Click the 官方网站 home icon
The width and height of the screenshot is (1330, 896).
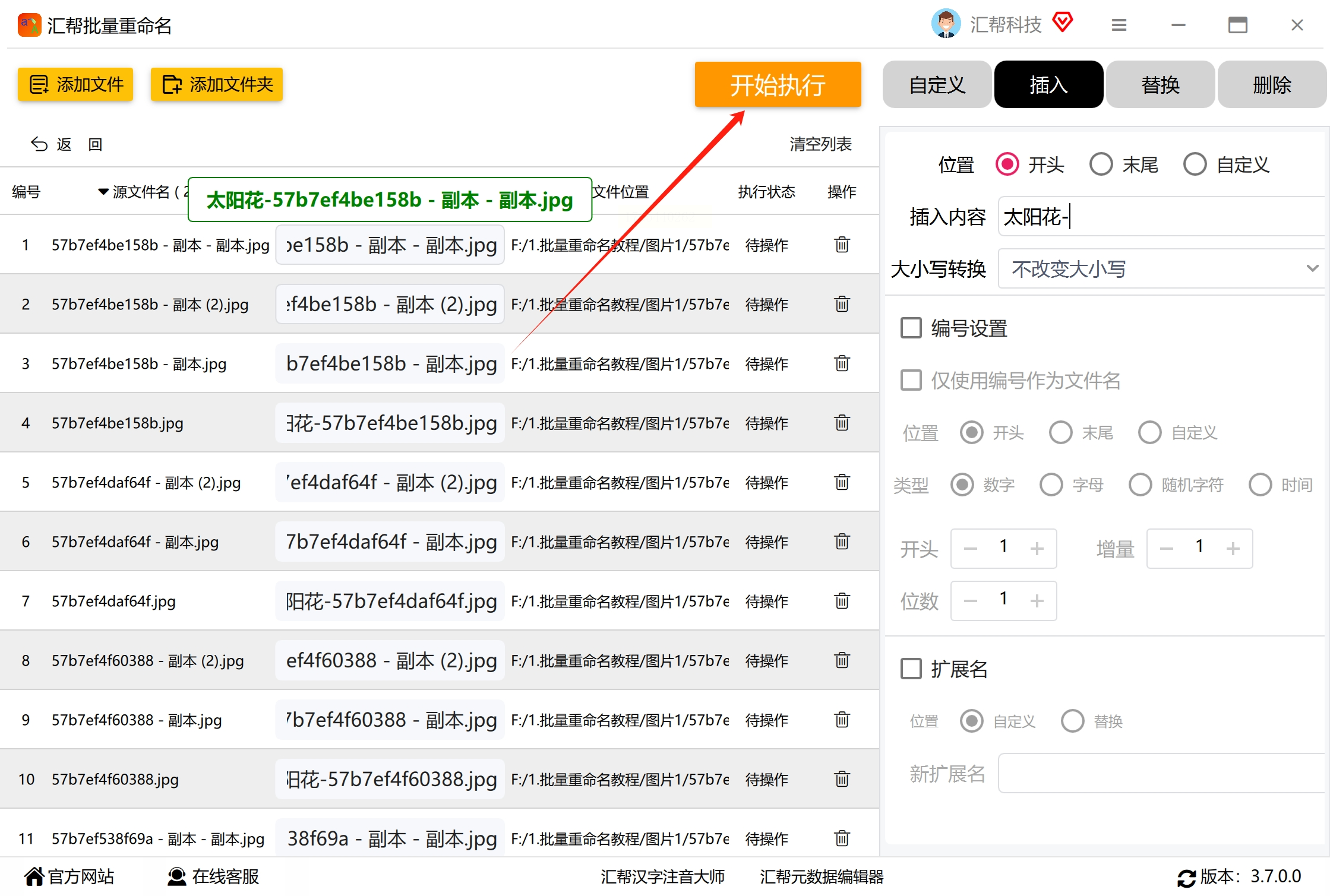(x=34, y=876)
